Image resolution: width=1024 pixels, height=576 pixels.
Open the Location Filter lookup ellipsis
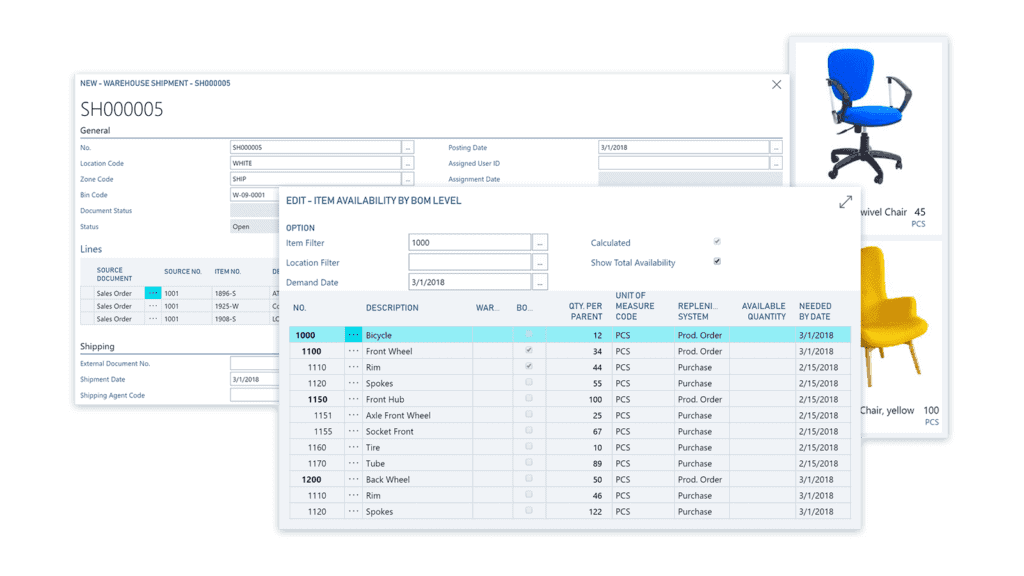(540, 262)
